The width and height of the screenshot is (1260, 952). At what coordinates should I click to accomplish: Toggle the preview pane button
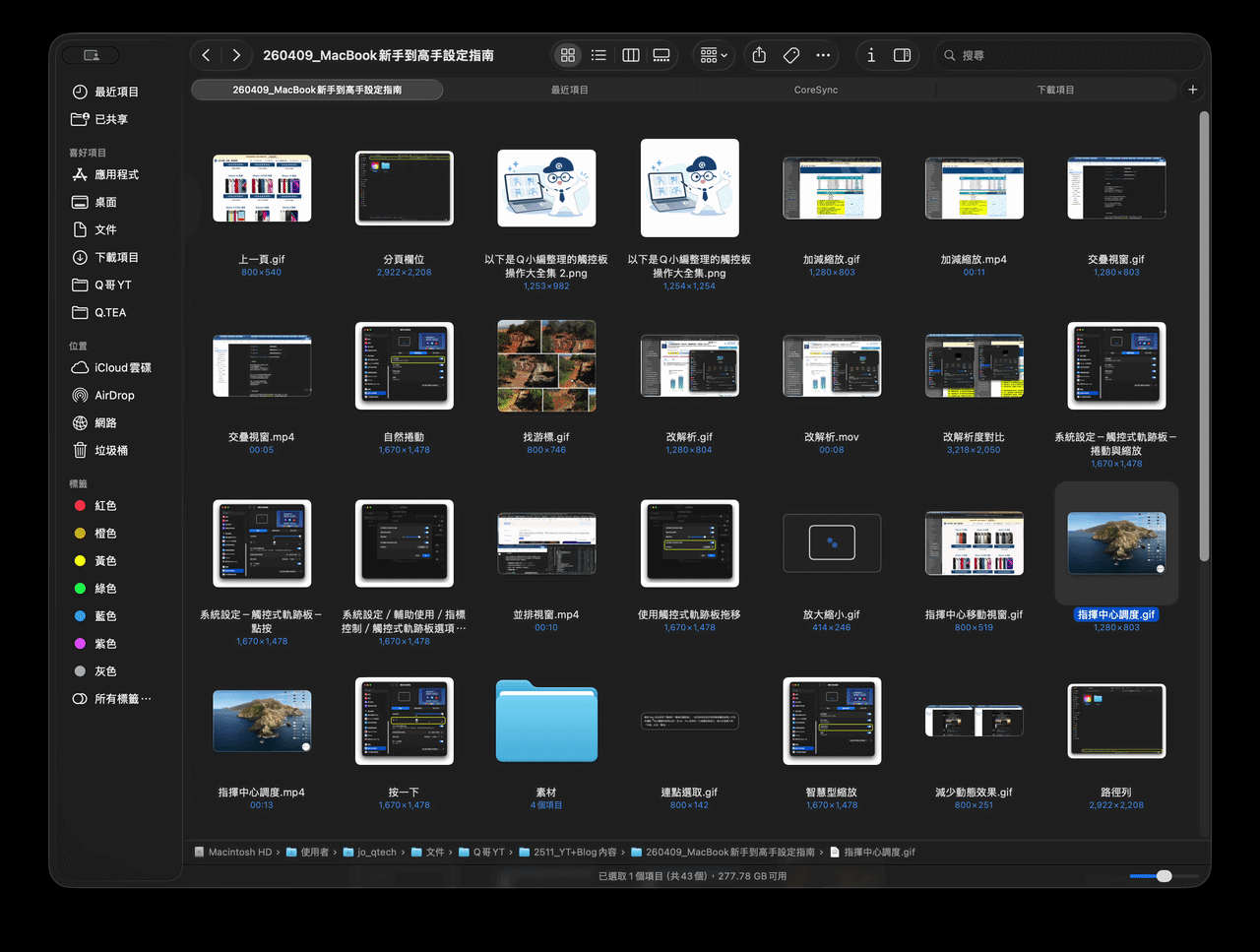tap(902, 55)
